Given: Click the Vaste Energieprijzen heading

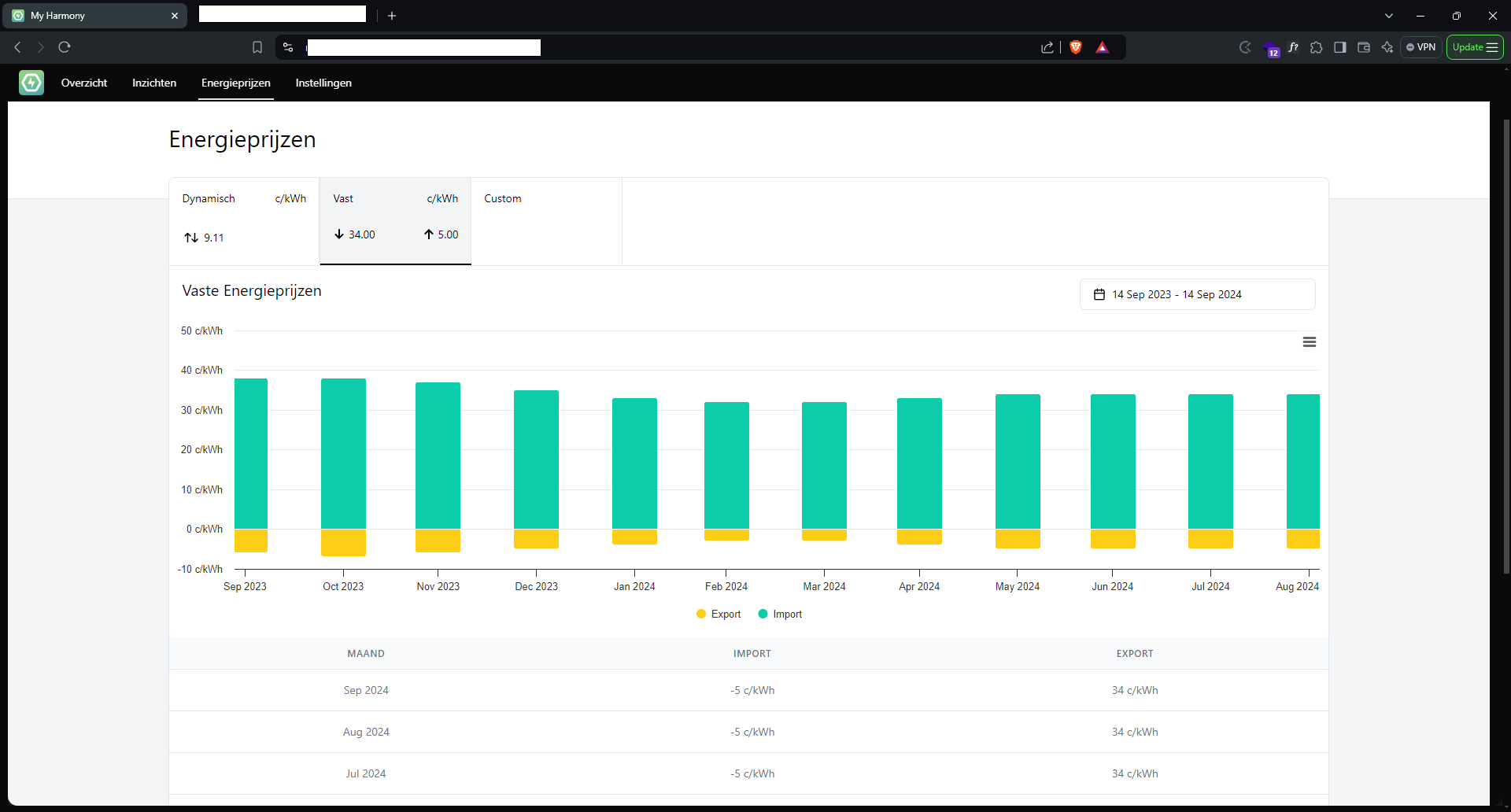Looking at the screenshot, I should coord(252,290).
